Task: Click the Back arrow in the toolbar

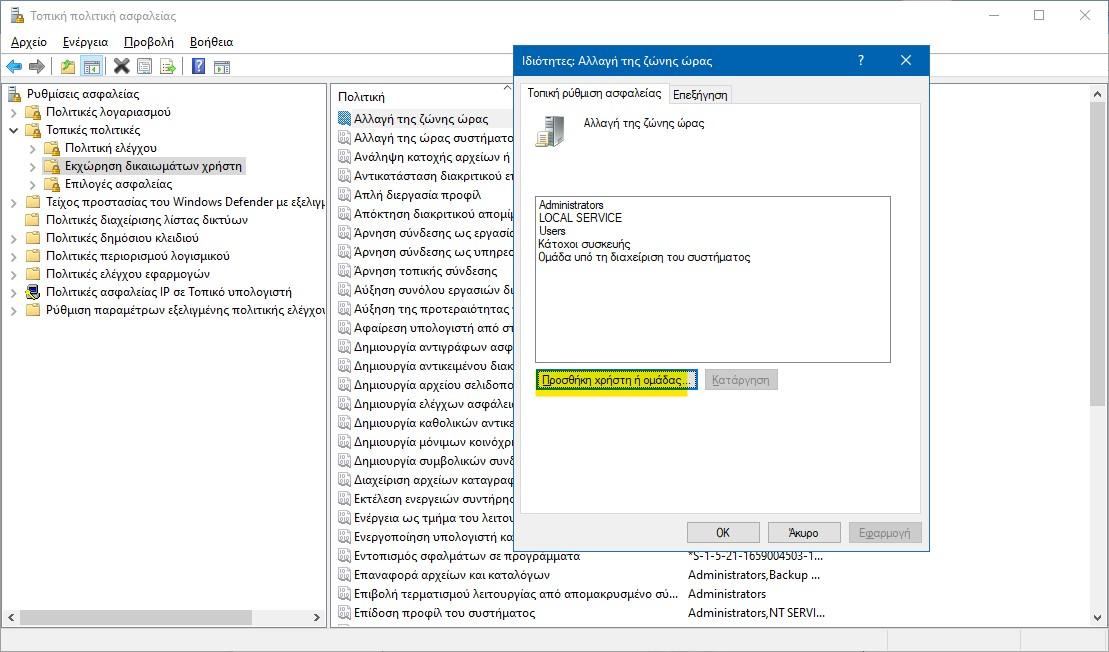Action: point(14,66)
